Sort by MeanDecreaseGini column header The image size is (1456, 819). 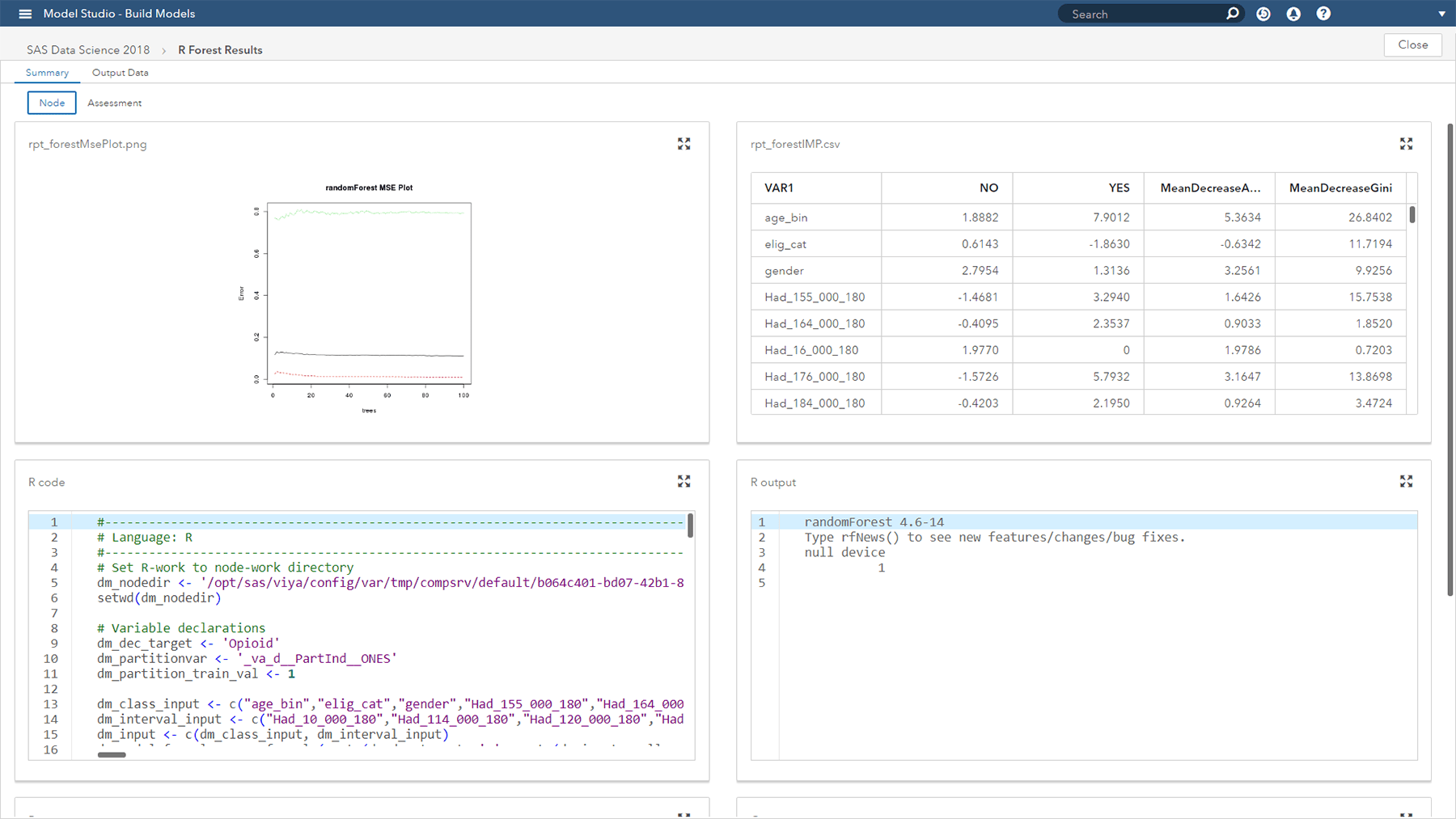1340,188
